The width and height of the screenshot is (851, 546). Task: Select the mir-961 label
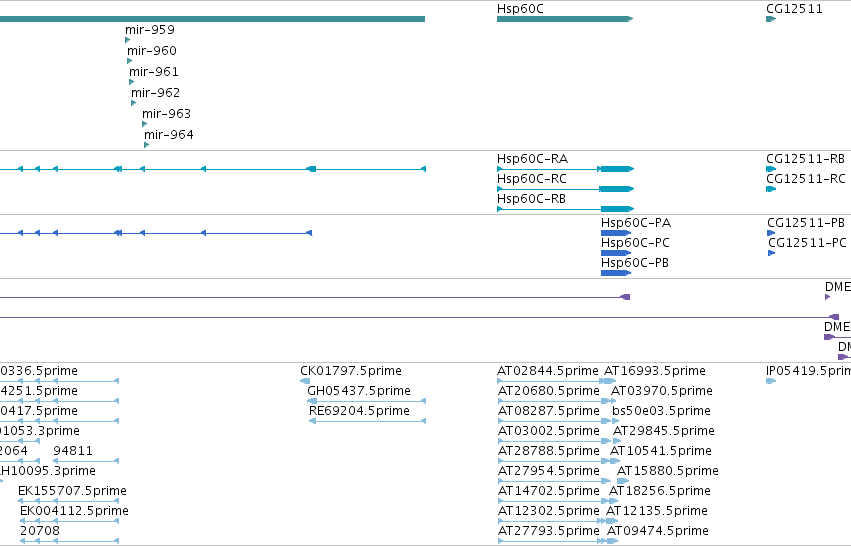click(x=154, y=72)
